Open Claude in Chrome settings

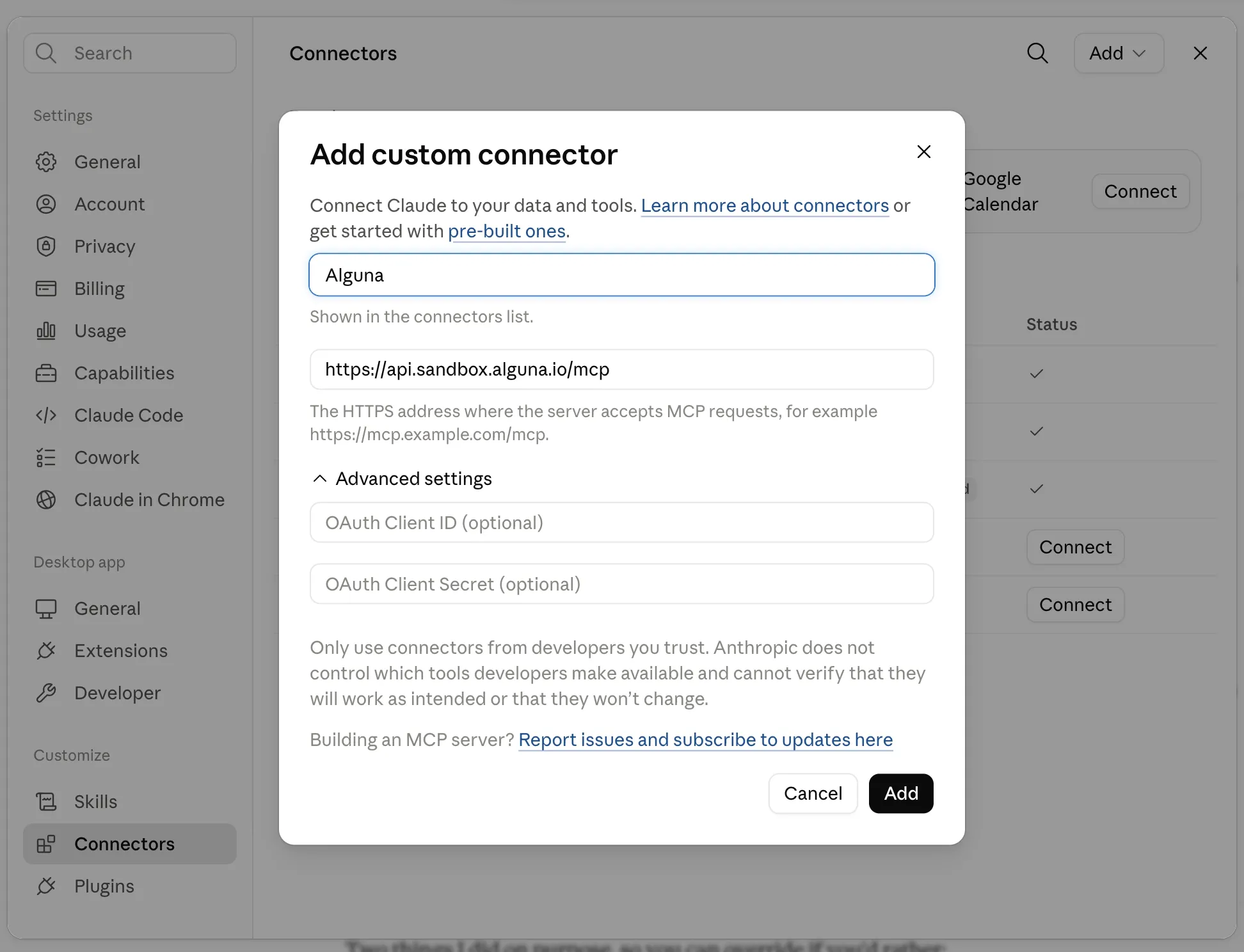(130, 500)
